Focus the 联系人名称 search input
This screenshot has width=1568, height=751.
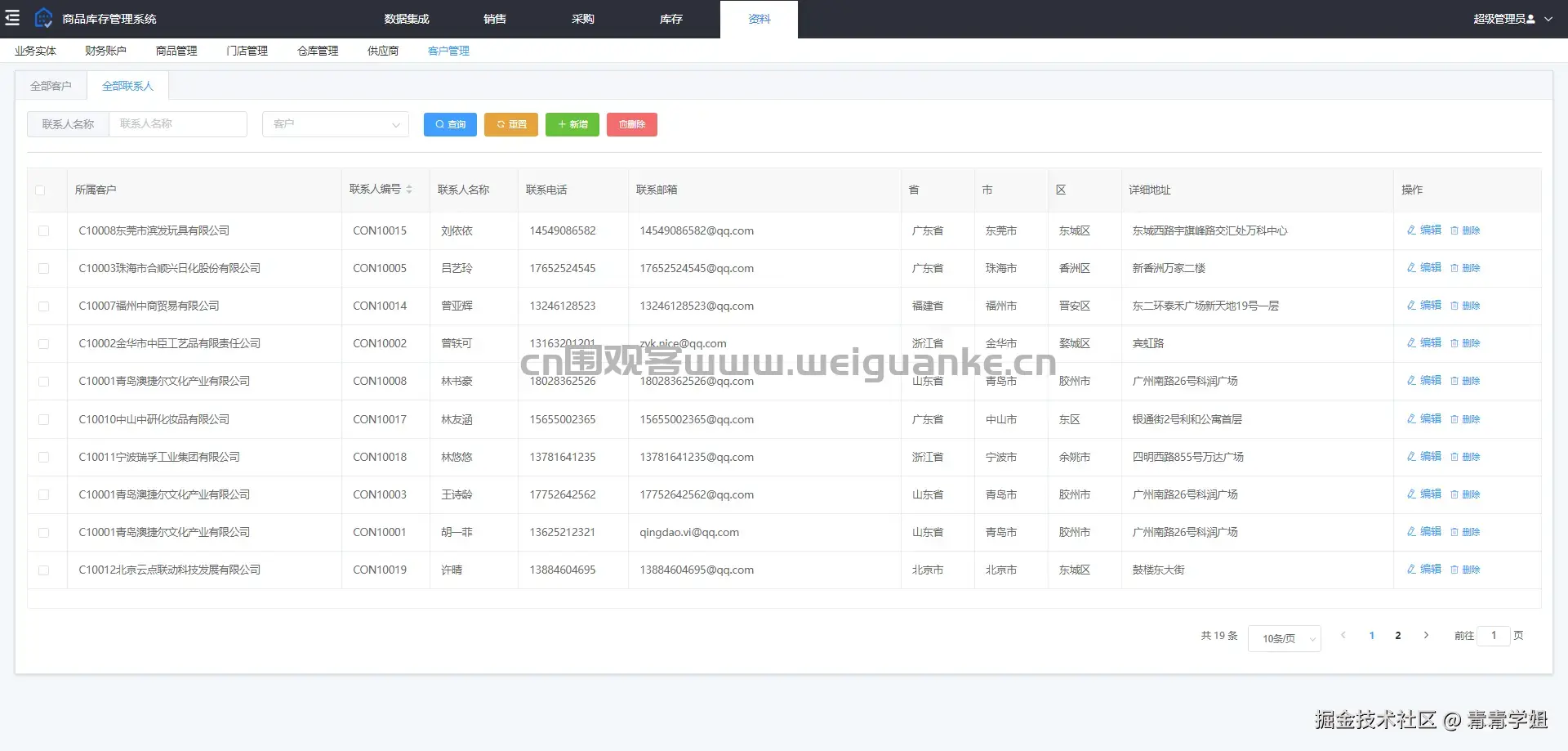[x=178, y=124]
